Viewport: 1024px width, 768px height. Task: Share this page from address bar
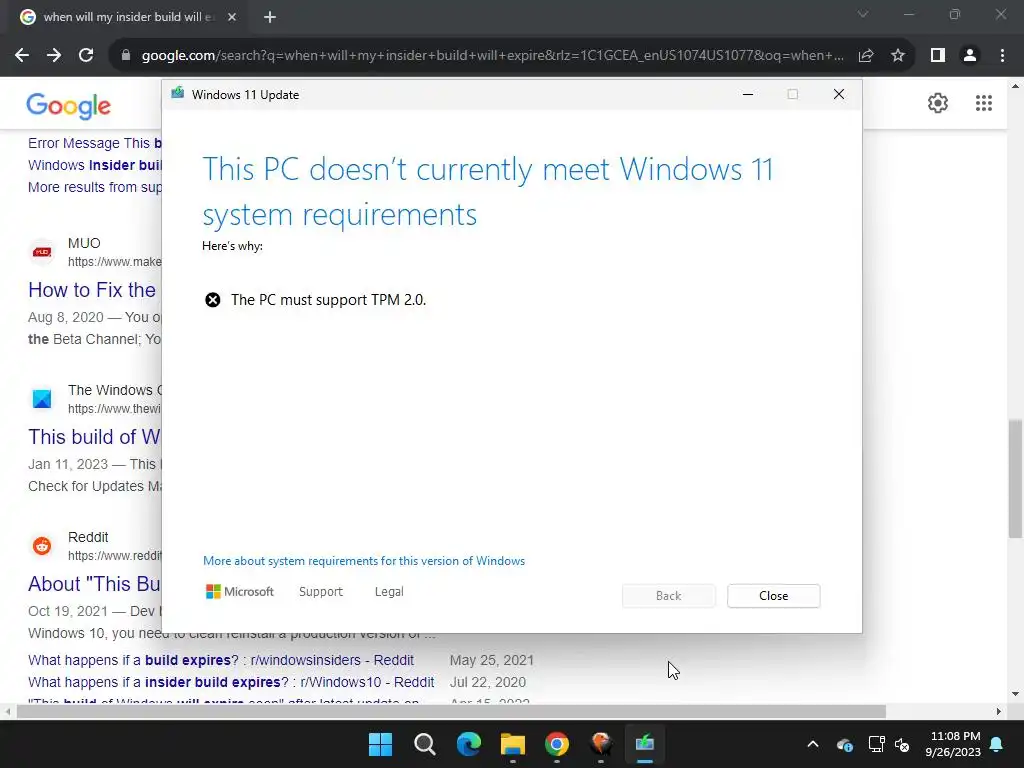866,56
